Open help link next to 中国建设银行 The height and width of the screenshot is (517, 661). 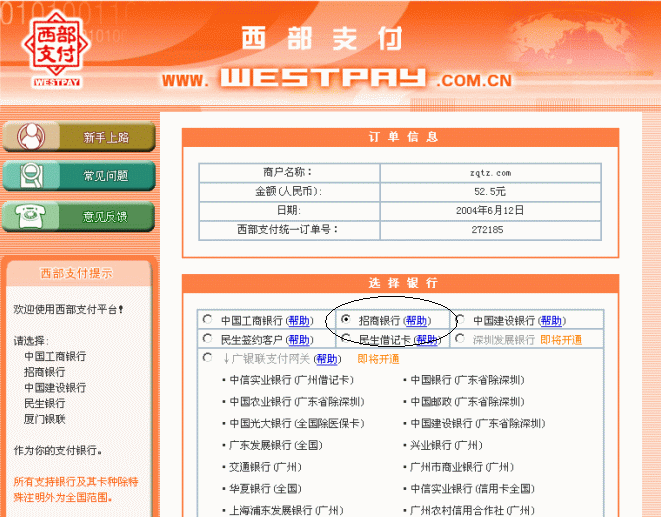coord(551,321)
